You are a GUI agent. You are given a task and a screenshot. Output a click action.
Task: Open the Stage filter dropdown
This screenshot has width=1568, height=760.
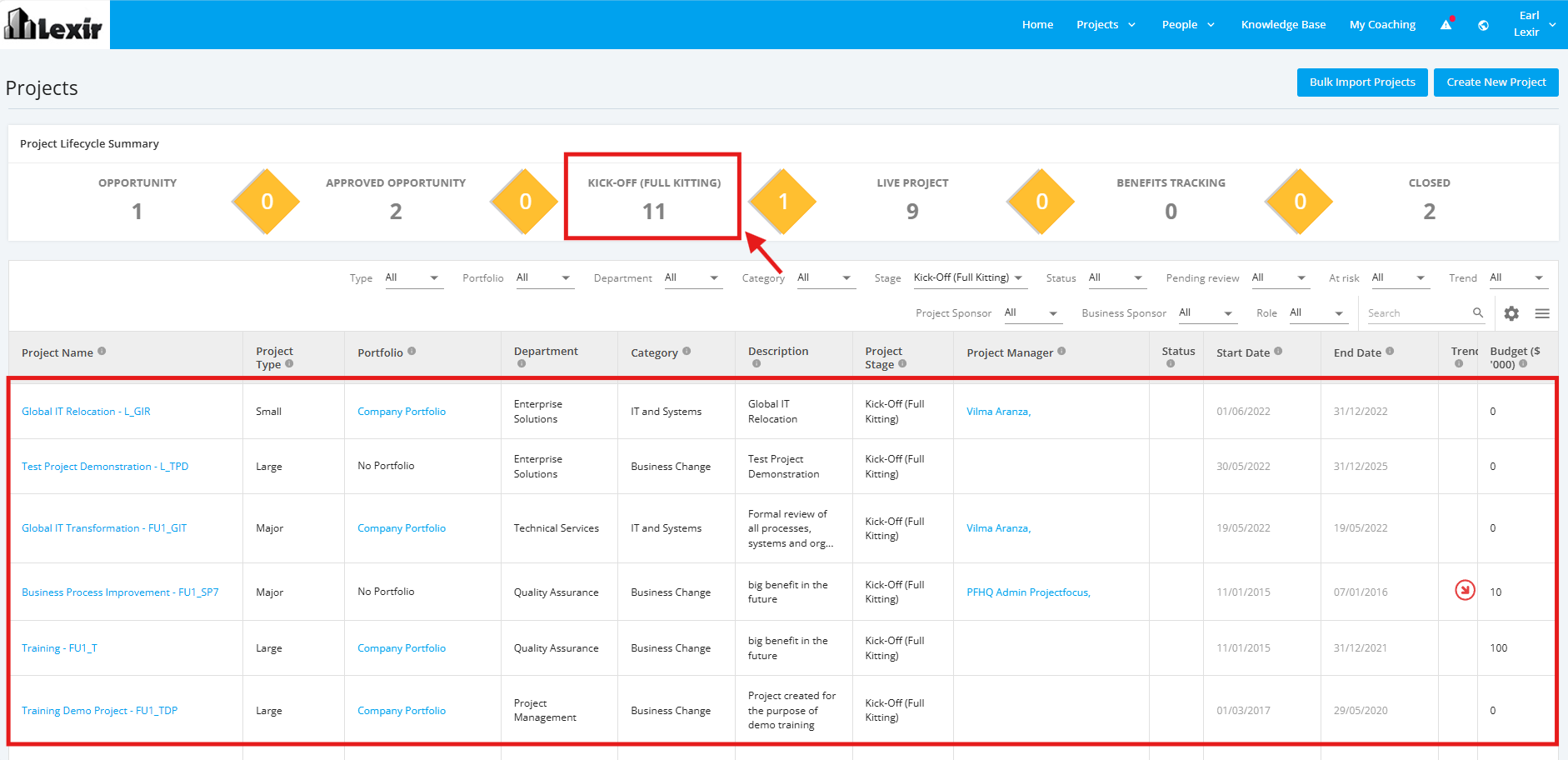coord(969,277)
